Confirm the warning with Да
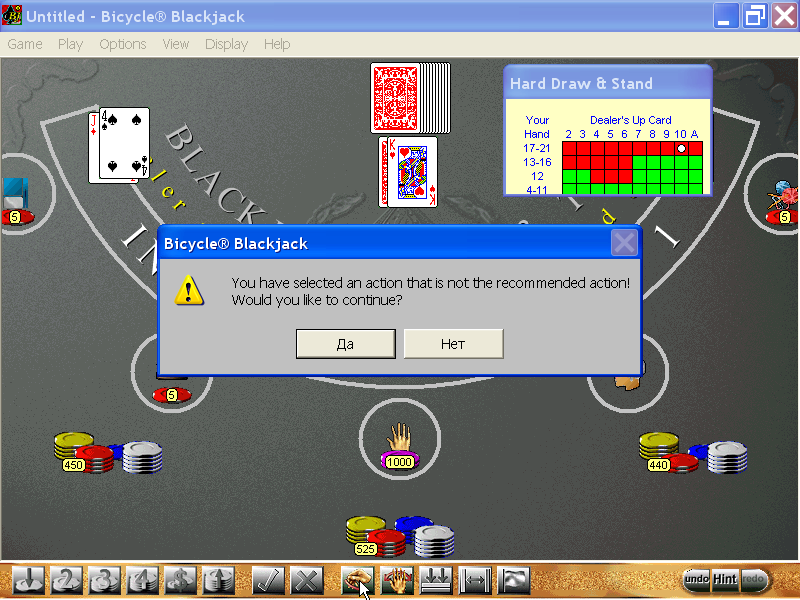Screen dimensions: 800x600 click(x=345, y=344)
